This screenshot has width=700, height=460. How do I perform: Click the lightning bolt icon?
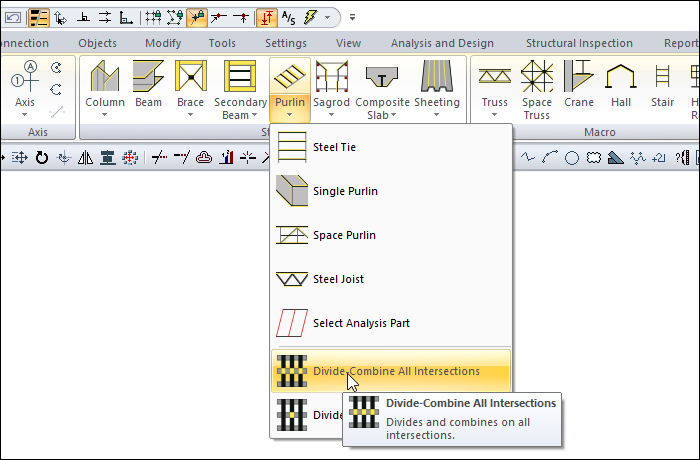point(310,18)
